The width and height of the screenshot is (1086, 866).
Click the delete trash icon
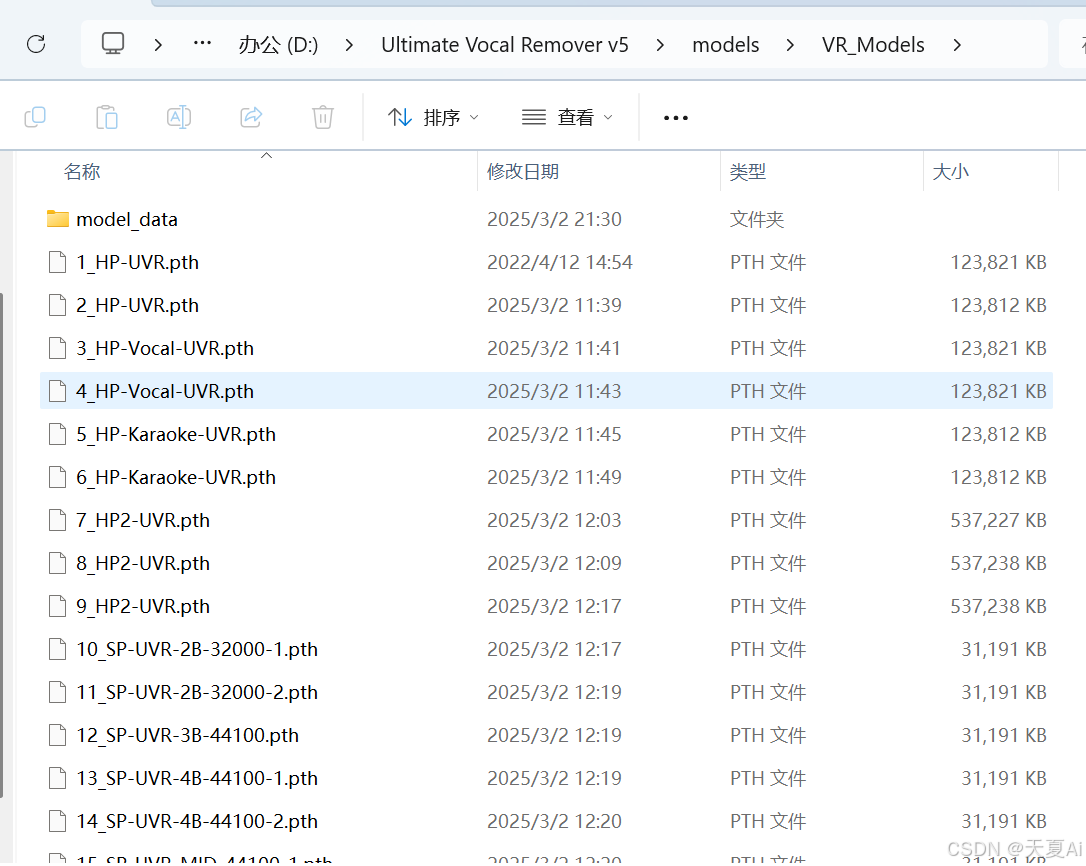point(323,117)
